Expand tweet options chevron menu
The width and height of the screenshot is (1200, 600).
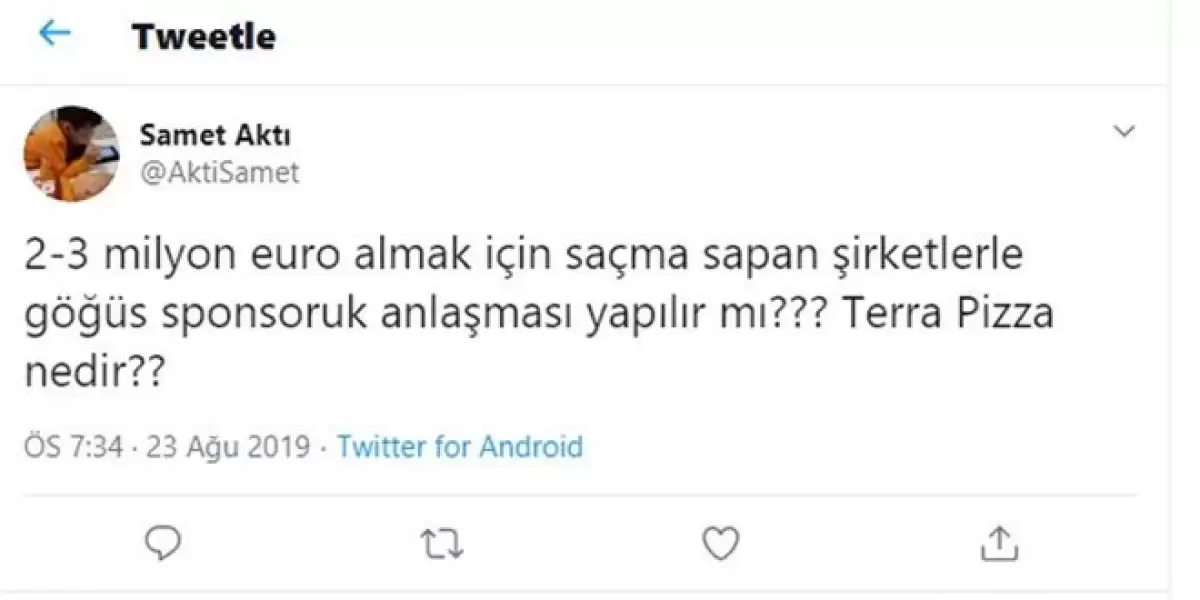[1125, 132]
